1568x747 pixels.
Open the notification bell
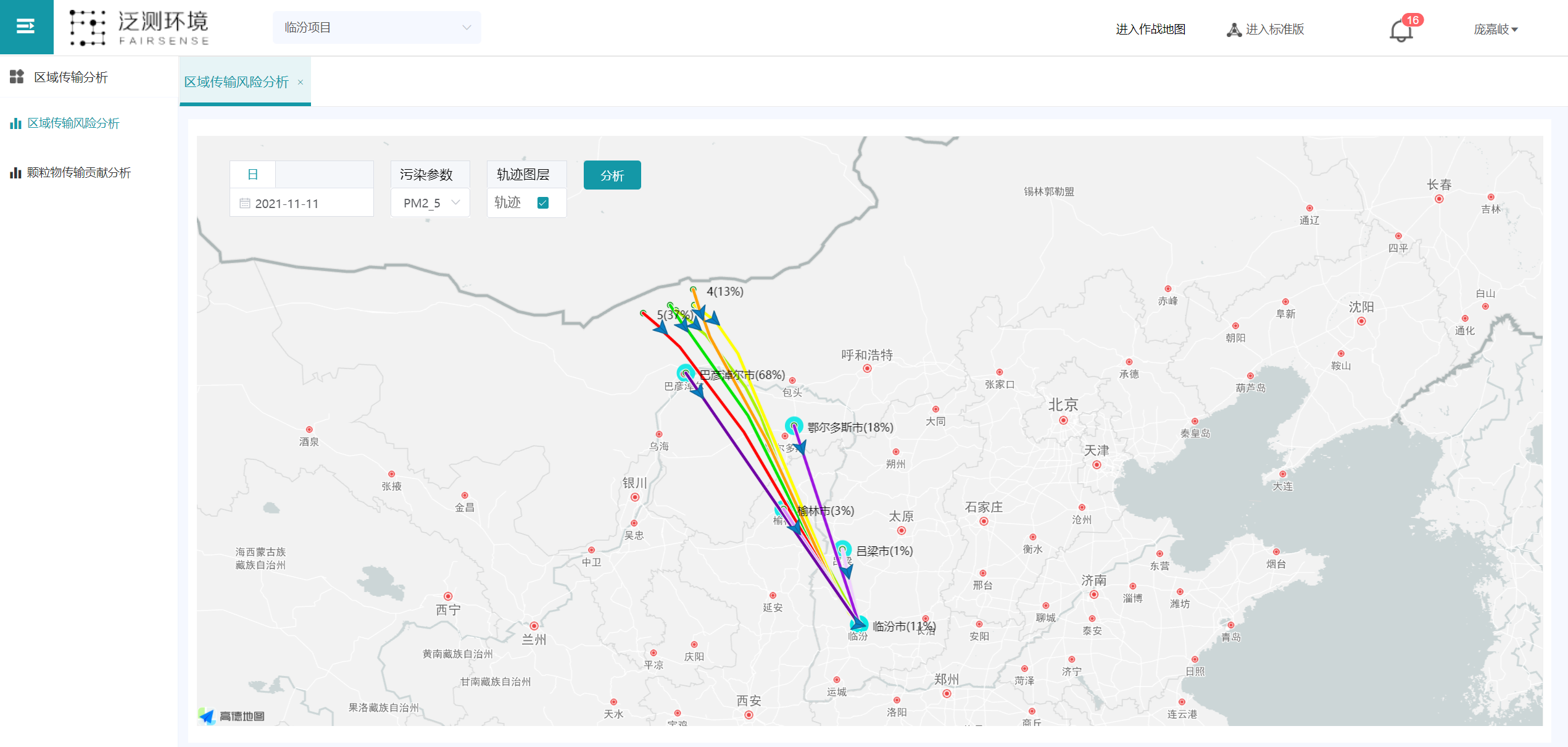(1401, 31)
